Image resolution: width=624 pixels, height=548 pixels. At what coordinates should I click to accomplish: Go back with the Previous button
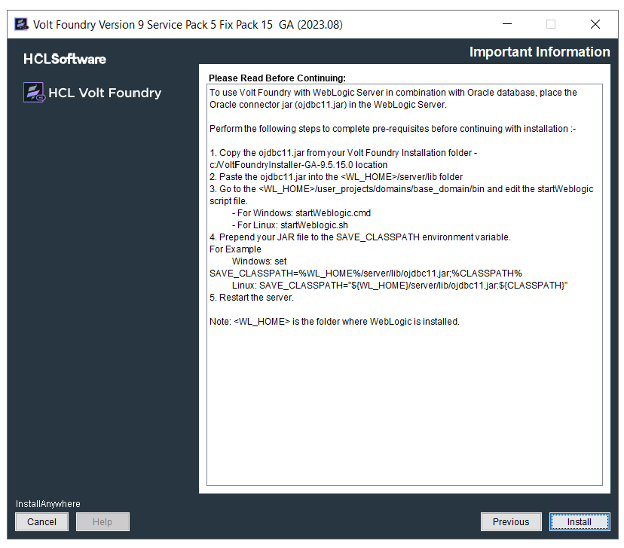pyautogui.click(x=511, y=521)
